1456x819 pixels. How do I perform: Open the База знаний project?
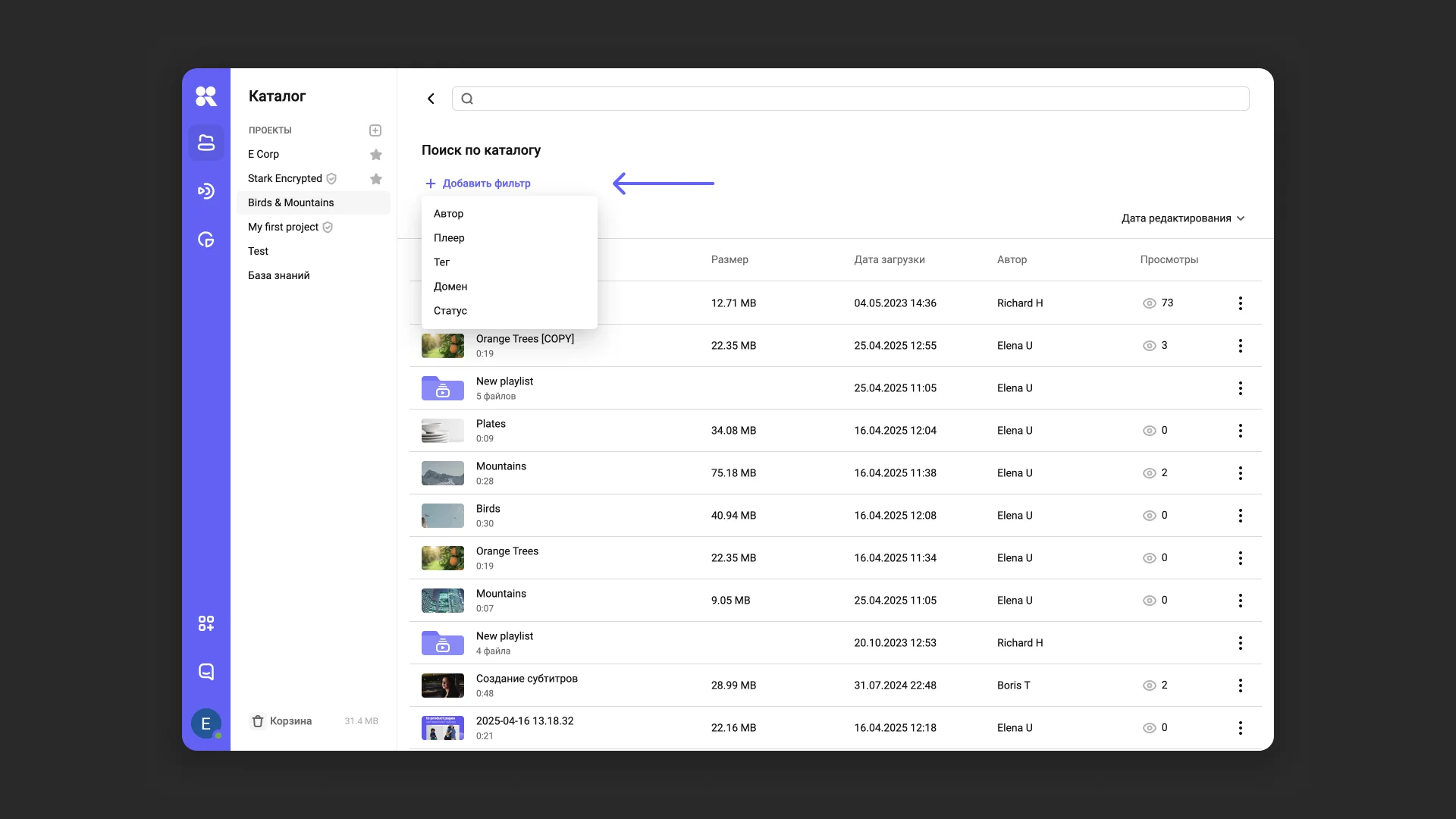tap(279, 275)
